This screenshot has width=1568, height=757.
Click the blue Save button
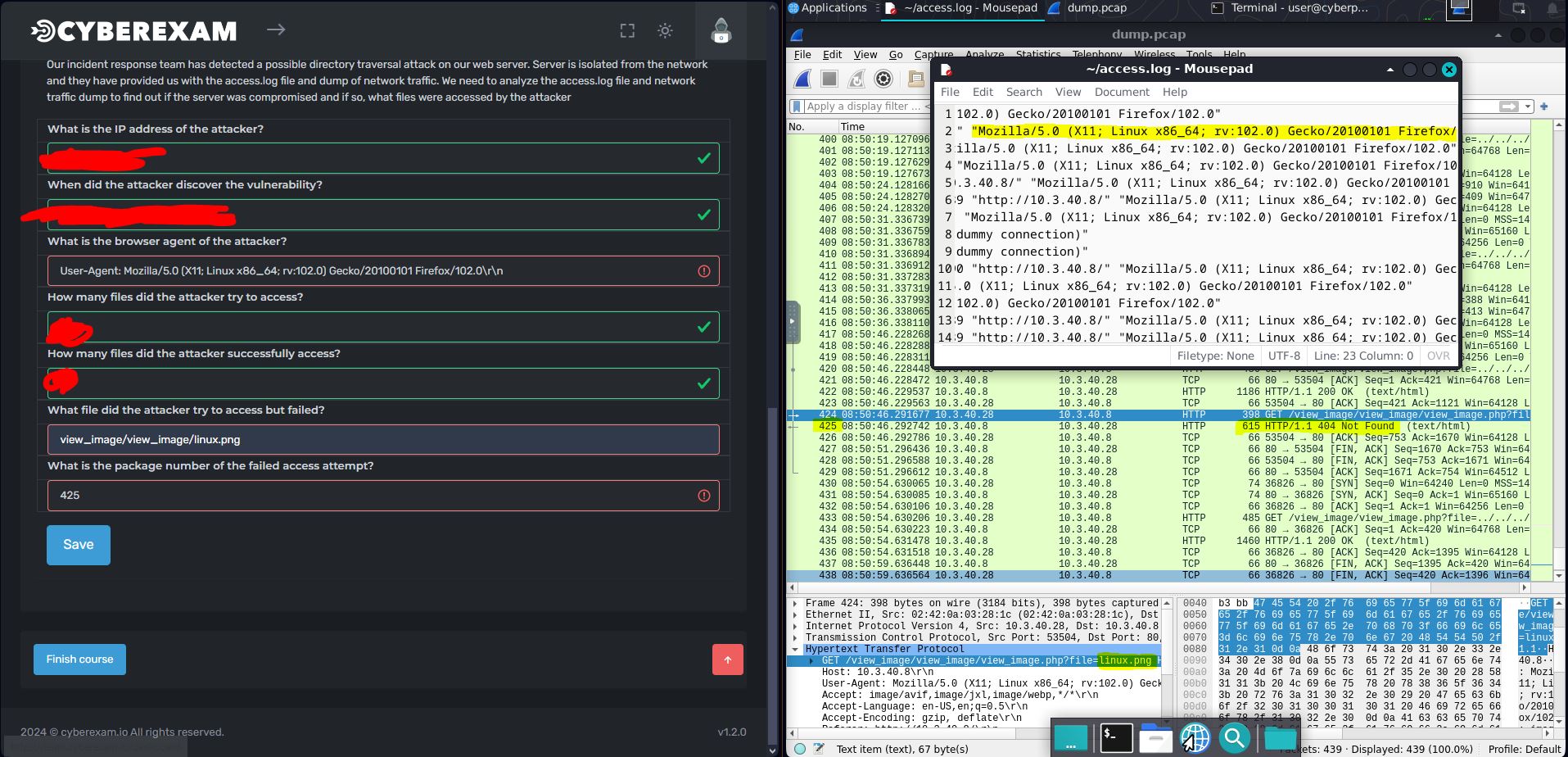coord(79,545)
